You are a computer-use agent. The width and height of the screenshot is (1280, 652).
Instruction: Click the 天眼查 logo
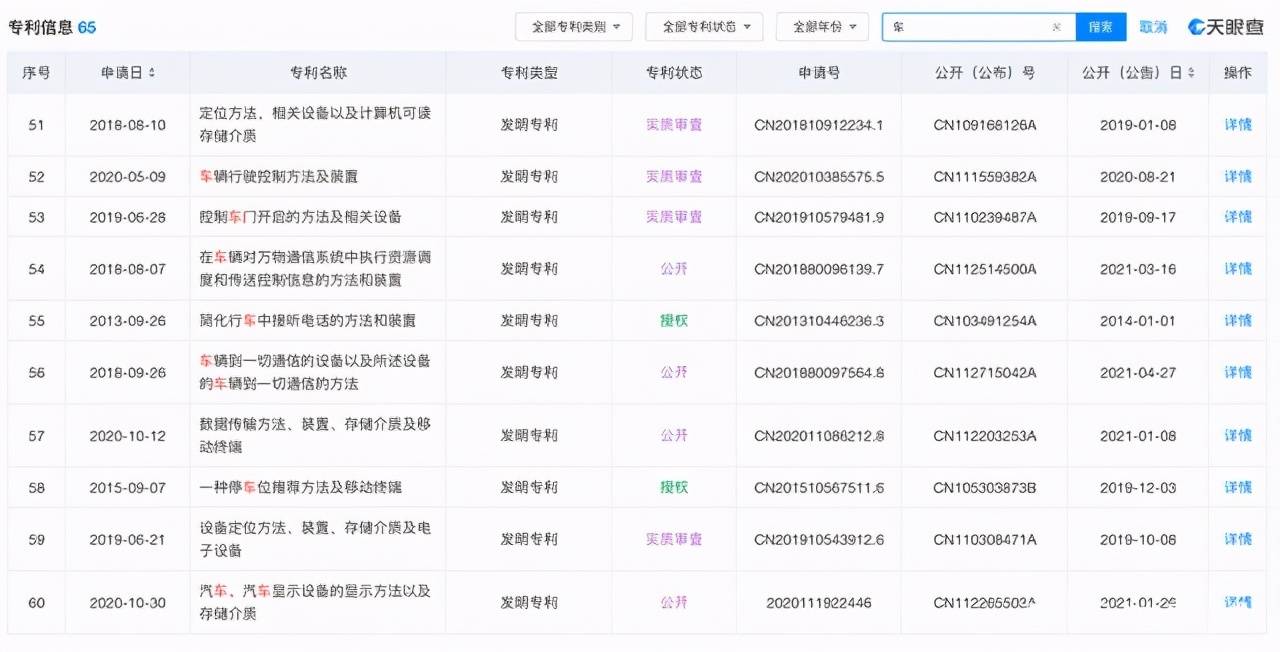pyautogui.click(x=1226, y=27)
